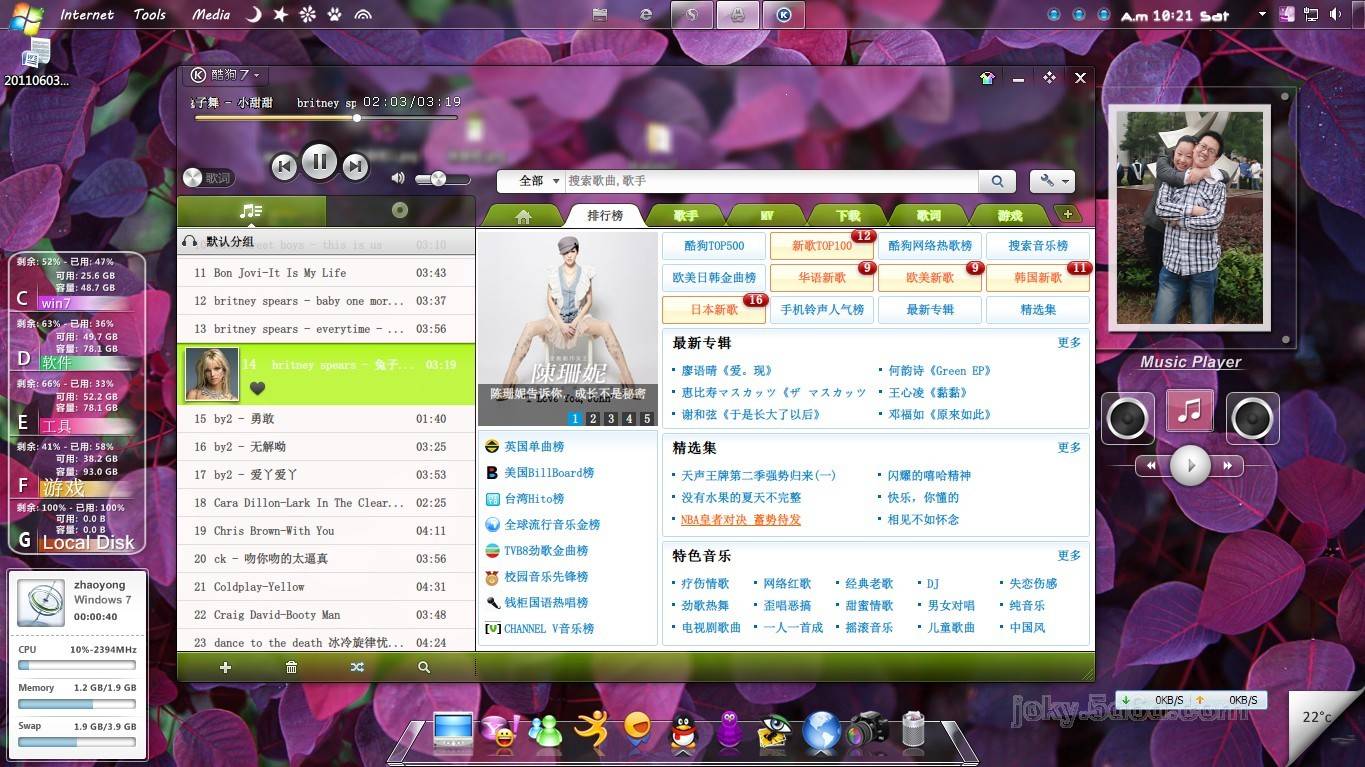Open 英国单曲榜 chart

534,447
